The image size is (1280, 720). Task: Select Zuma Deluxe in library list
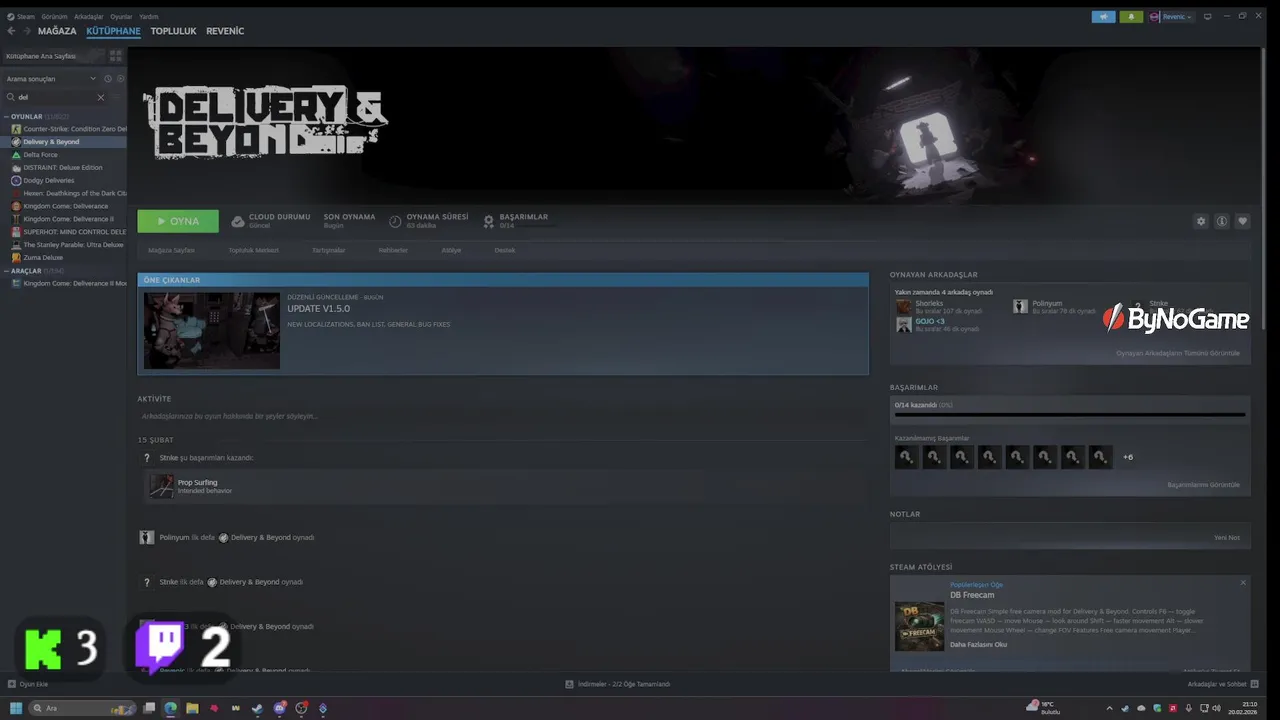click(x=65, y=258)
